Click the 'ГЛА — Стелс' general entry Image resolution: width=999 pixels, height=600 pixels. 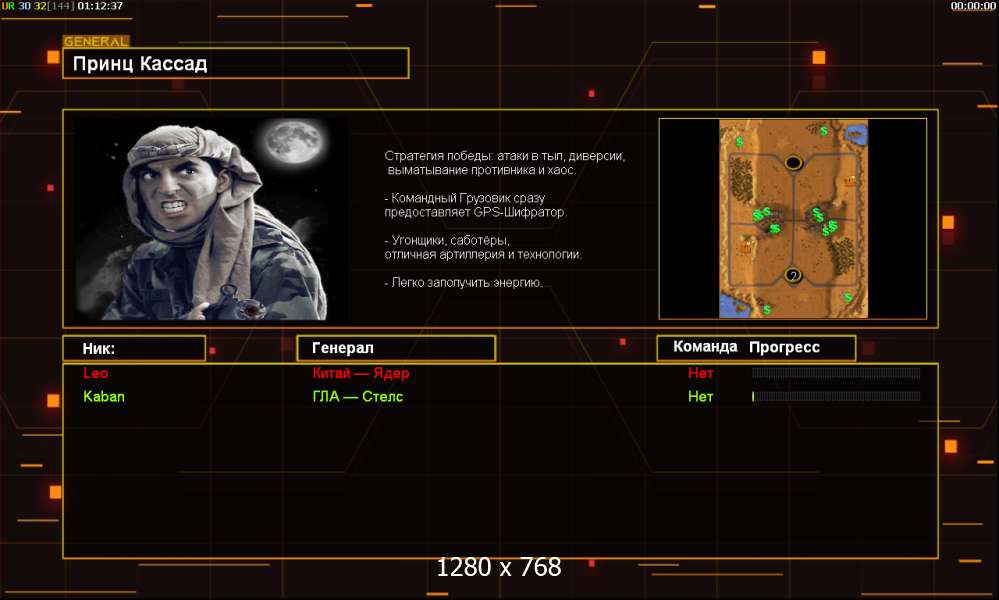click(357, 396)
